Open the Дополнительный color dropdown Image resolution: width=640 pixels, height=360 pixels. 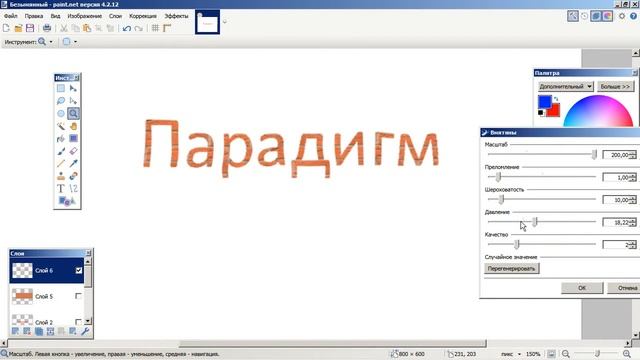click(x=565, y=87)
